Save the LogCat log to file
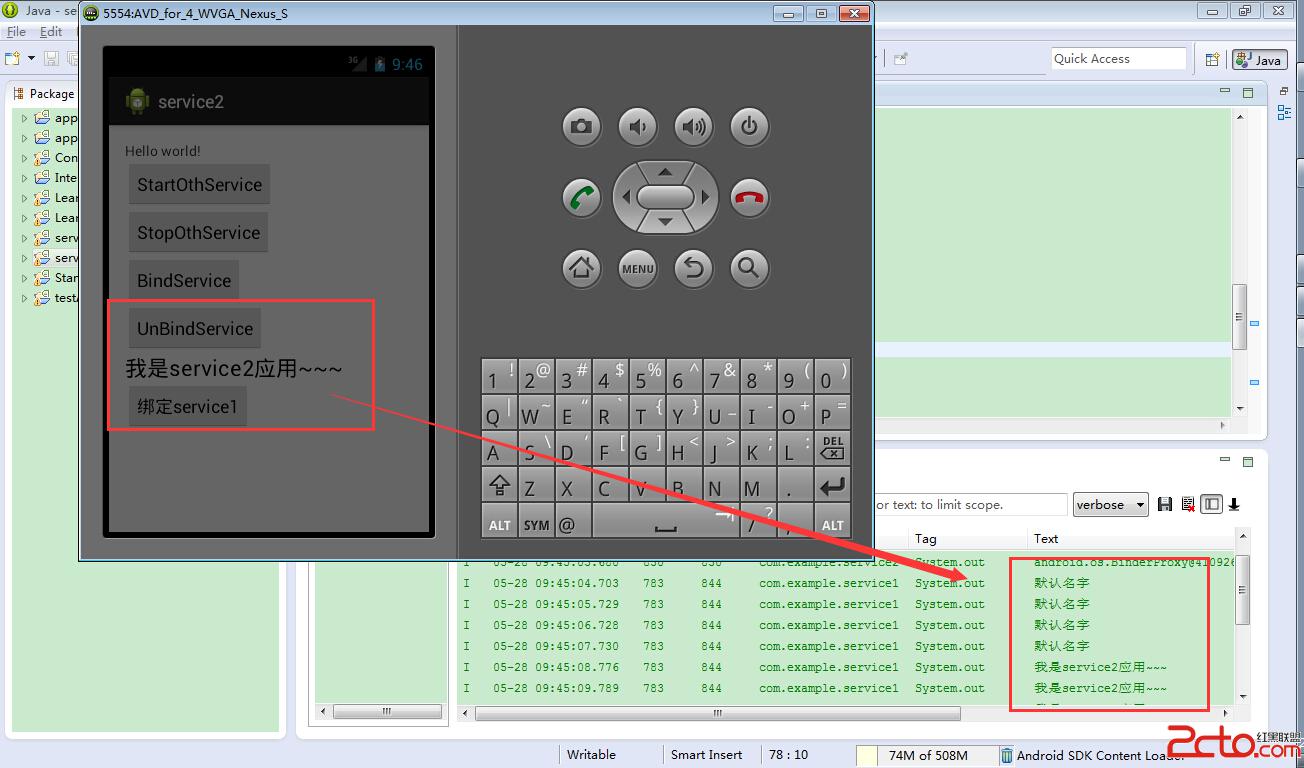The image size is (1304, 768). (1165, 505)
